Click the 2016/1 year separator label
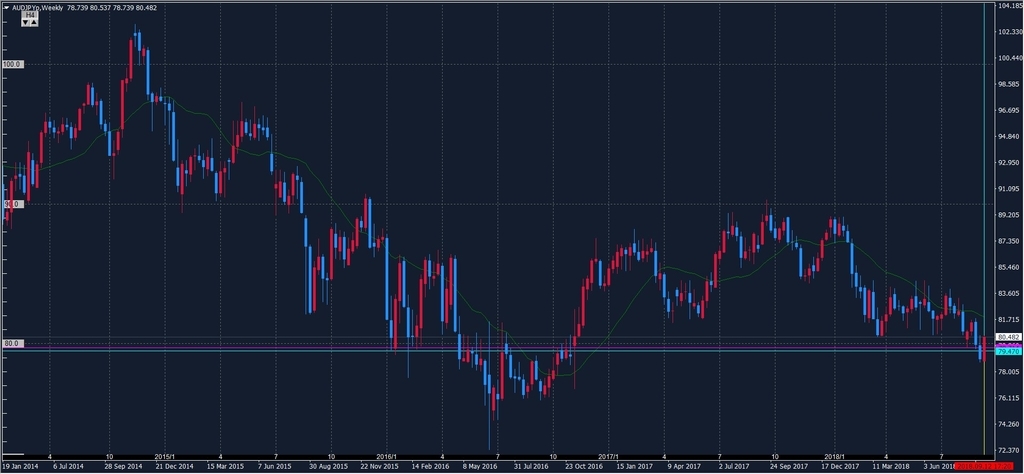1024x474 pixels. click(x=387, y=456)
